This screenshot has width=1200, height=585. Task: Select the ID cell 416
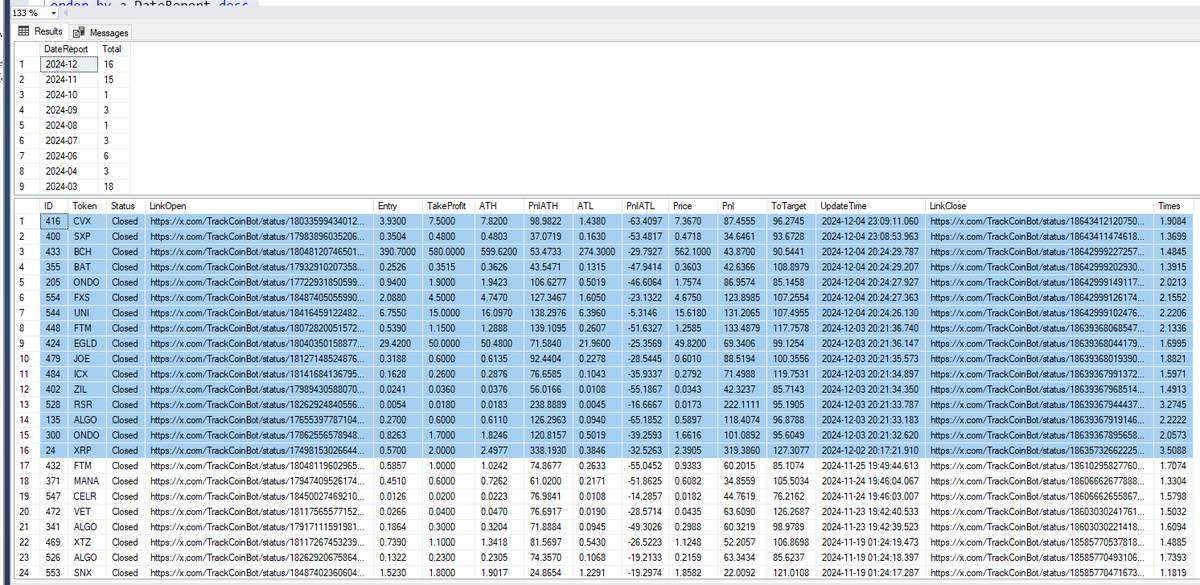[x=55, y=221]
